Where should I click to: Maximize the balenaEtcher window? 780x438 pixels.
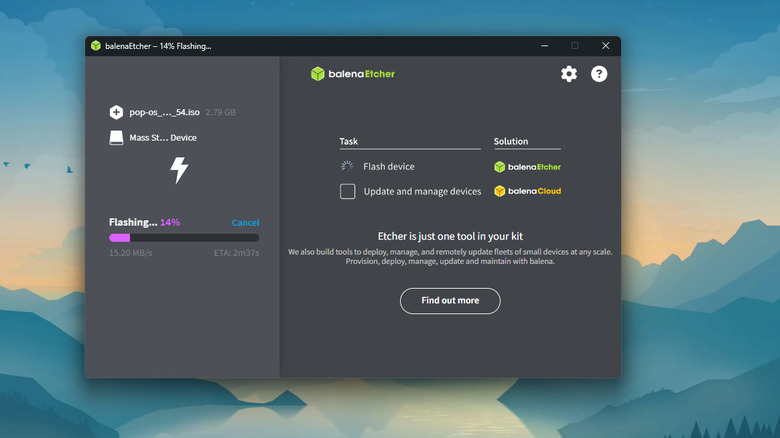pyautogui.click(x=575, y=46)
